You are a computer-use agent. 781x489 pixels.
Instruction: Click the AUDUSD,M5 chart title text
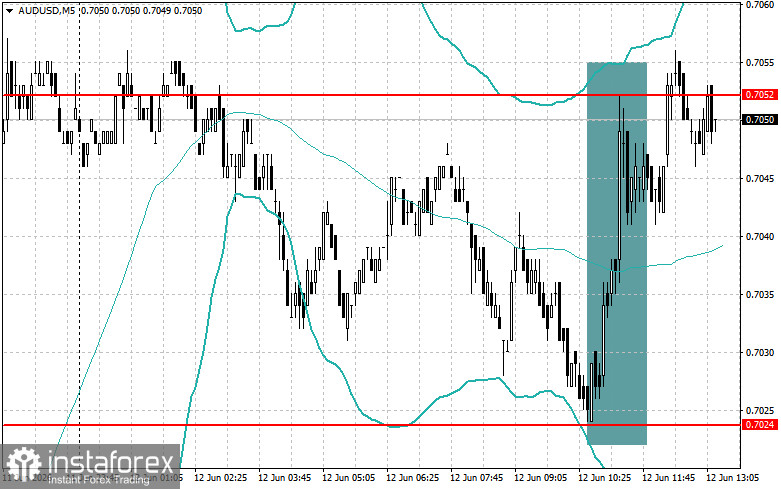[x=47, y=10]
